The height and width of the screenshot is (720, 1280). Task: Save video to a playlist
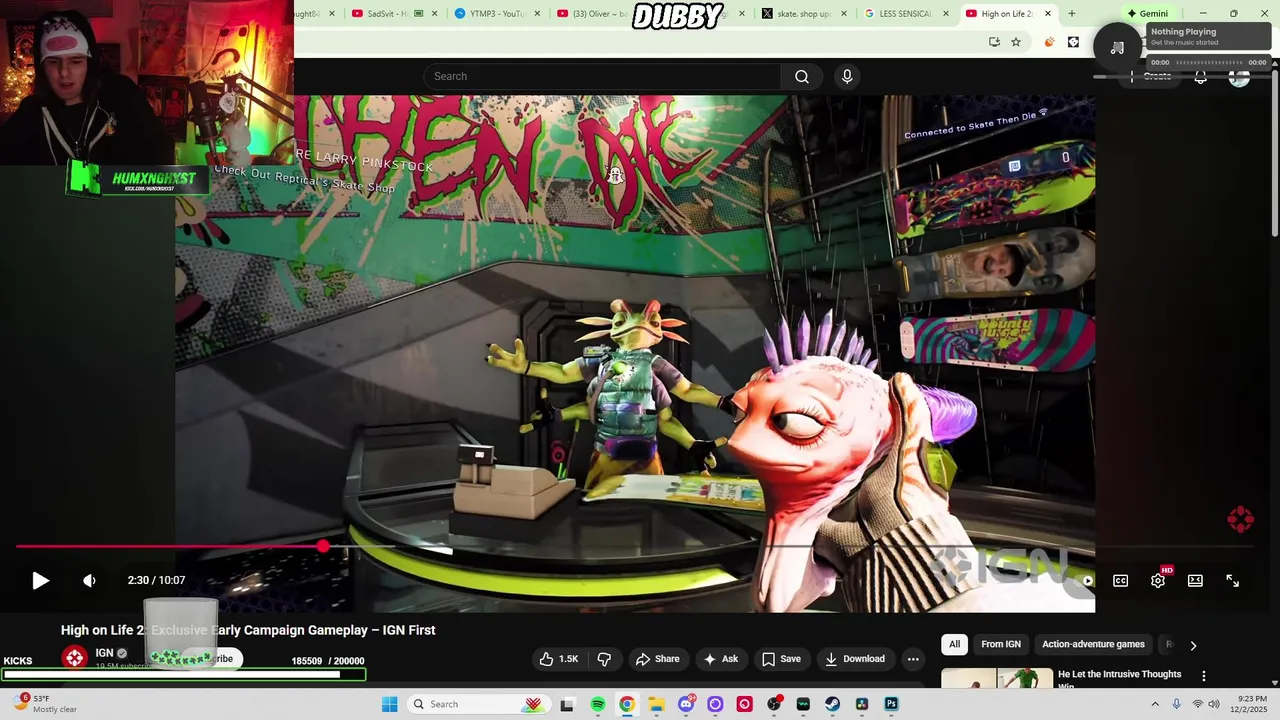(781, 659)
